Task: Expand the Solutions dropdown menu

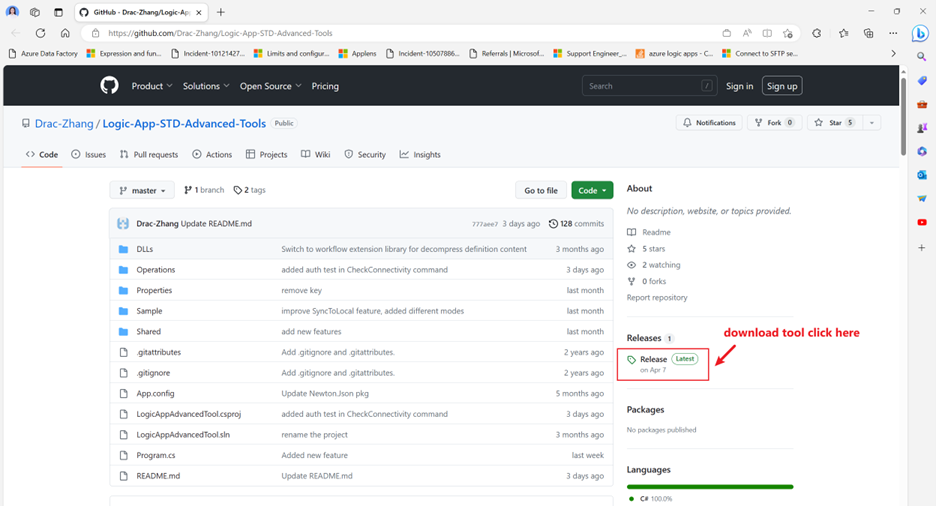Action: (206, 86)
